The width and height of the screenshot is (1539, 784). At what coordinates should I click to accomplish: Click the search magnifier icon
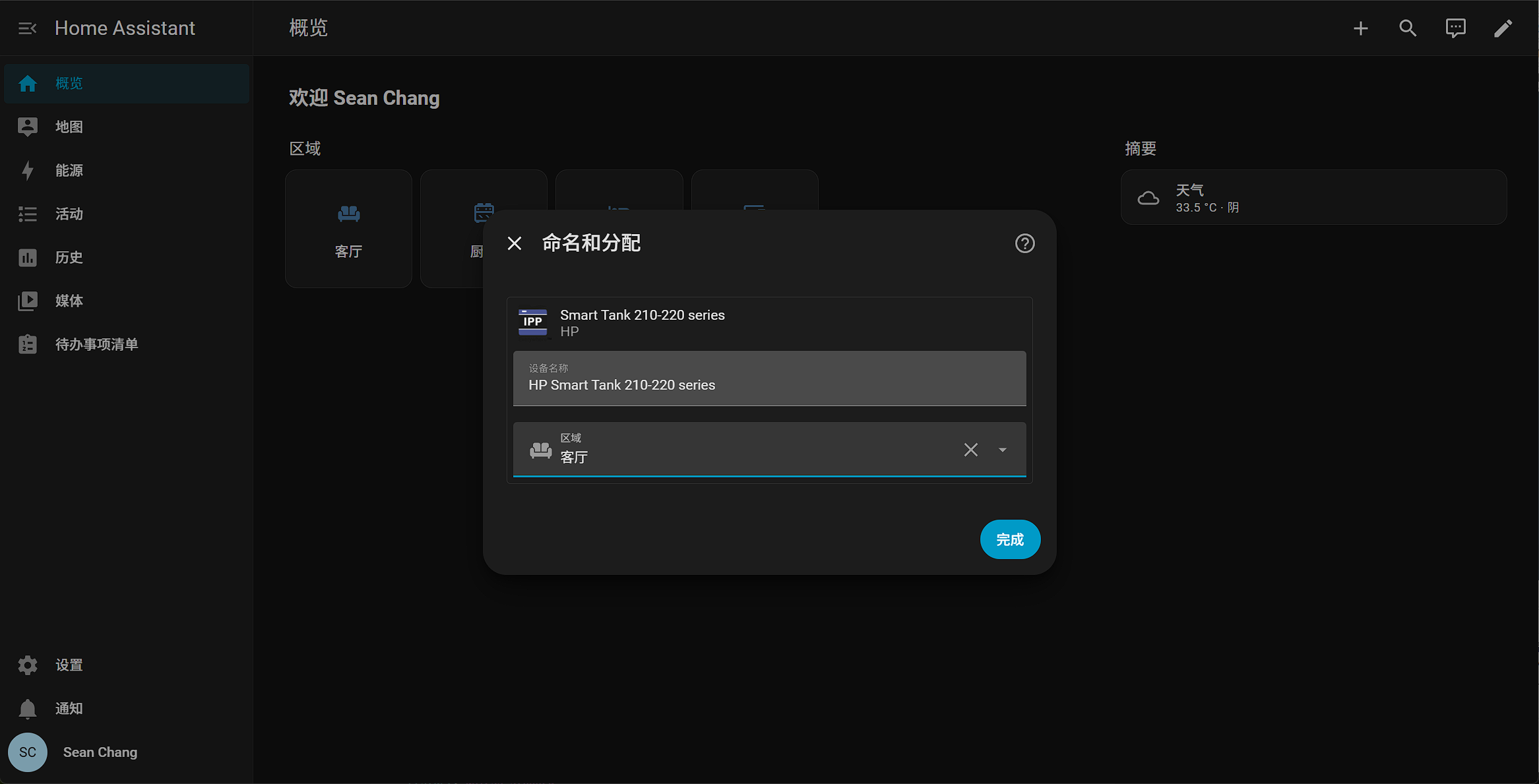1408,28
